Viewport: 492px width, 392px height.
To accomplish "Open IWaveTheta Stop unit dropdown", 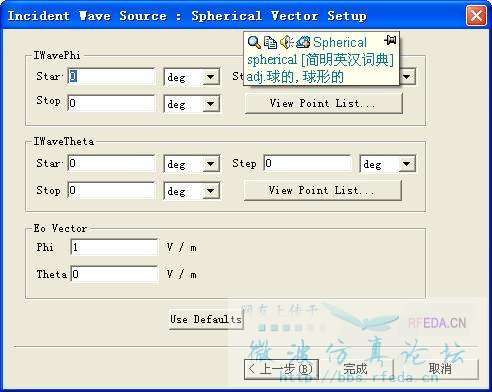I will [210, 191].
